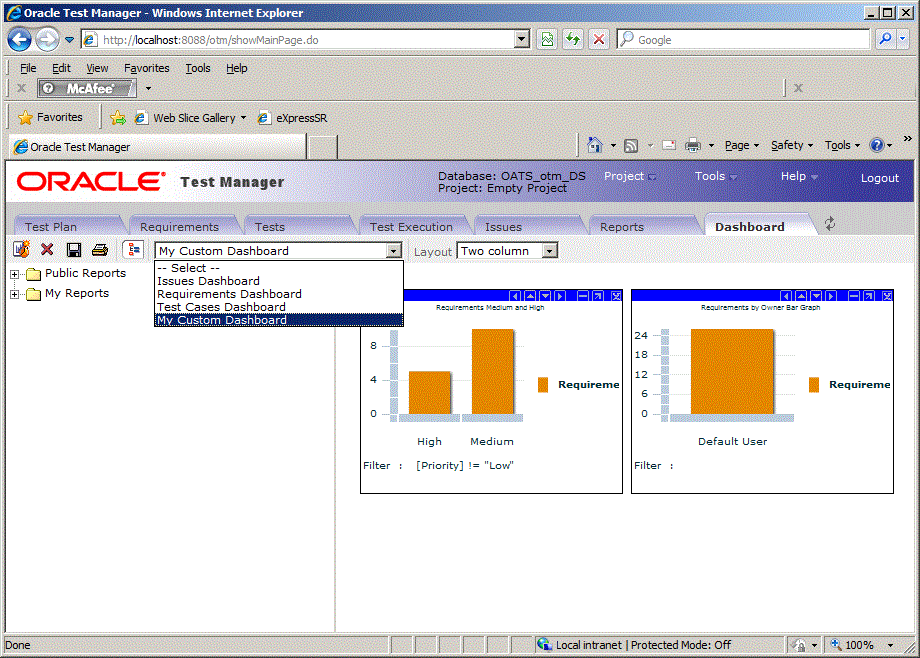Move Requirements Medium and High chart left
The image size is (920, 658).
point(515,296)
